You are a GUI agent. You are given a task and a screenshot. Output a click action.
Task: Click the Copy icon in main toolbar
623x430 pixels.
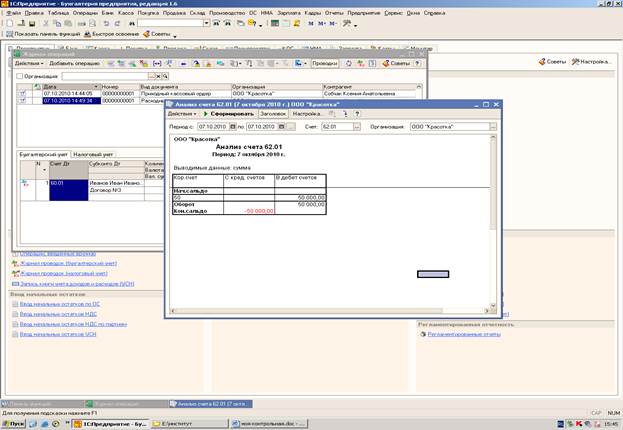57,24
